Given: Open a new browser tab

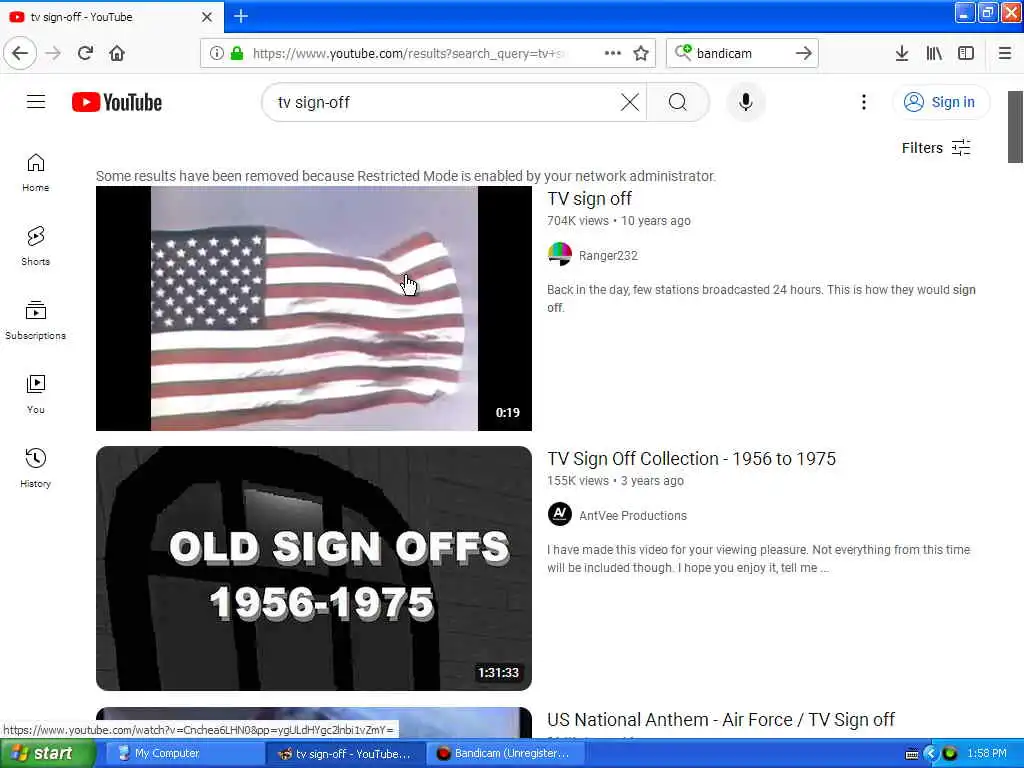Looking at the screenshot, I should [x=241, y=16].
